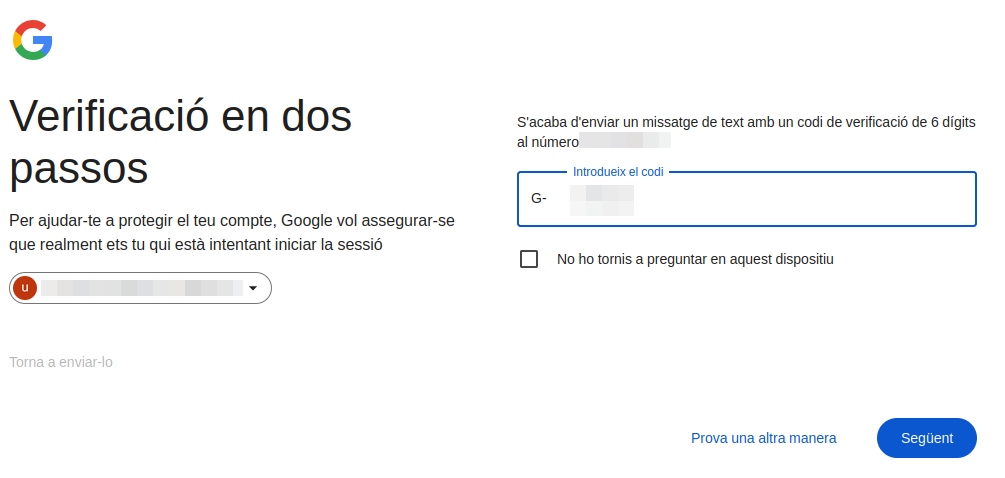Click the word "passos" in the heading
Viewport: 1005px width, 478px height.
pyautogui.click(x=79, y=167)
